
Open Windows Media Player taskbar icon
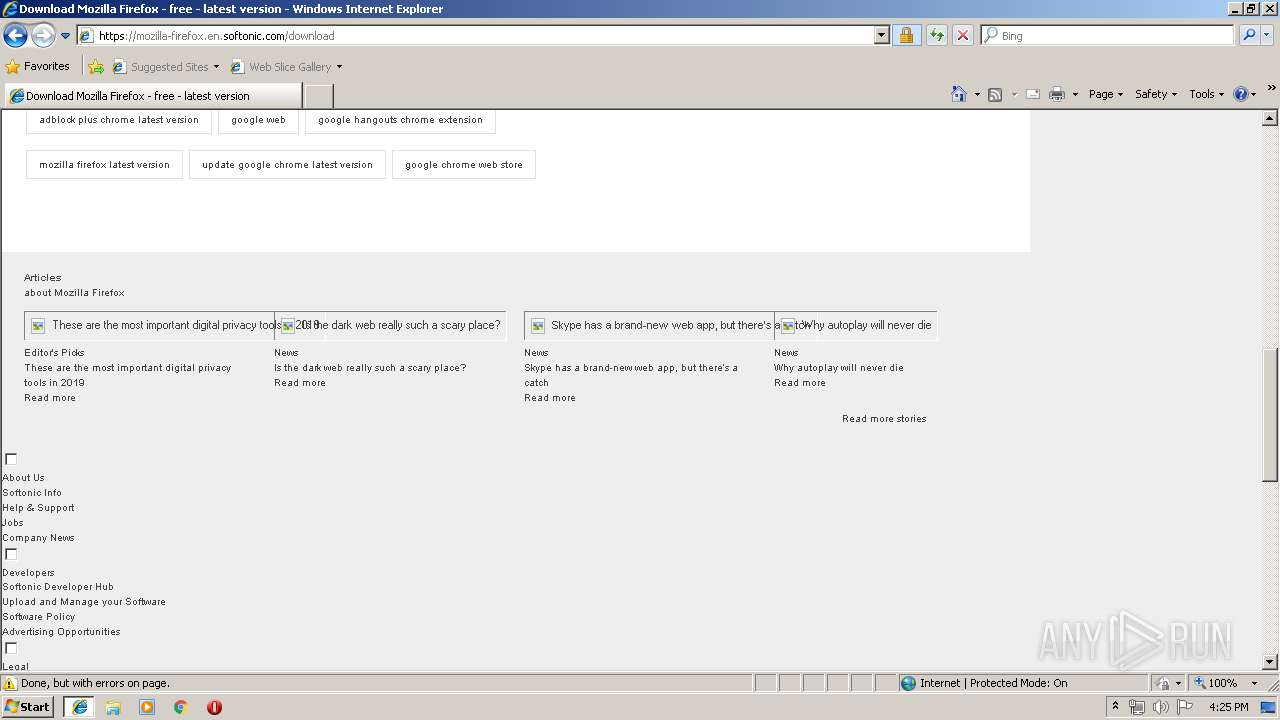click(x=147, y=707)
